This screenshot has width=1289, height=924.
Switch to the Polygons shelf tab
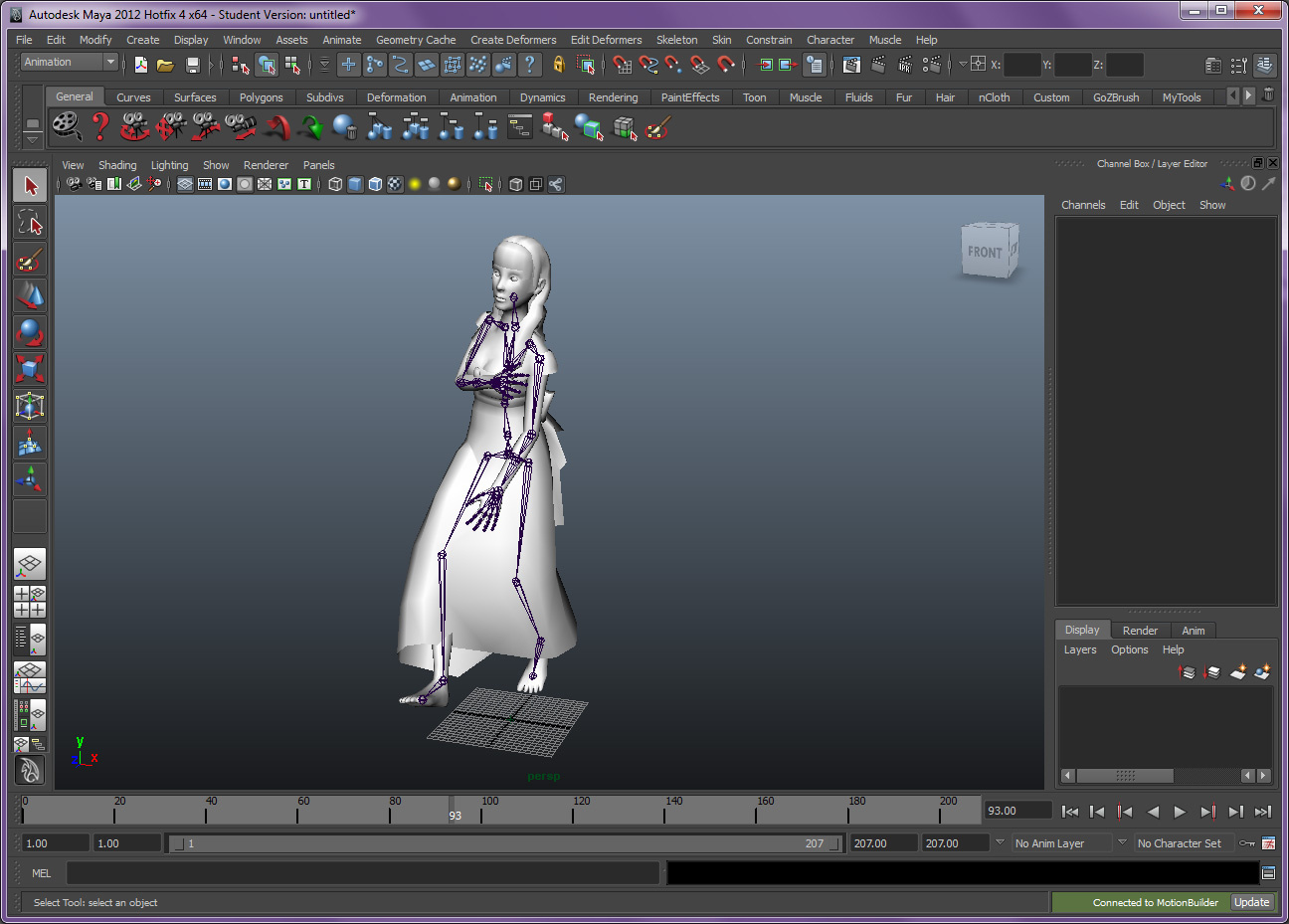[x=261, y=96]
